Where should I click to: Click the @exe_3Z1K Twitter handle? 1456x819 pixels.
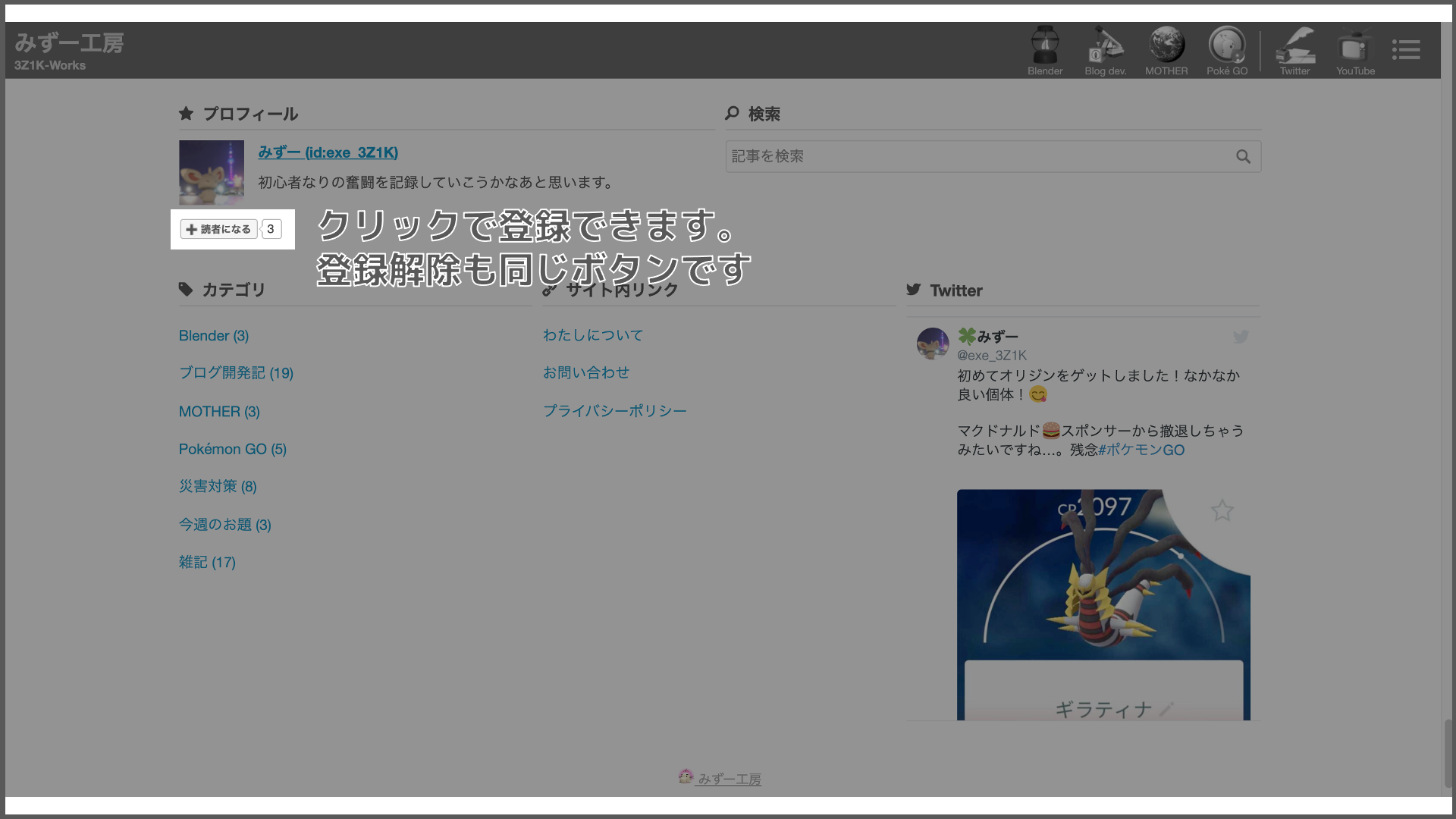tap(992, 355)
